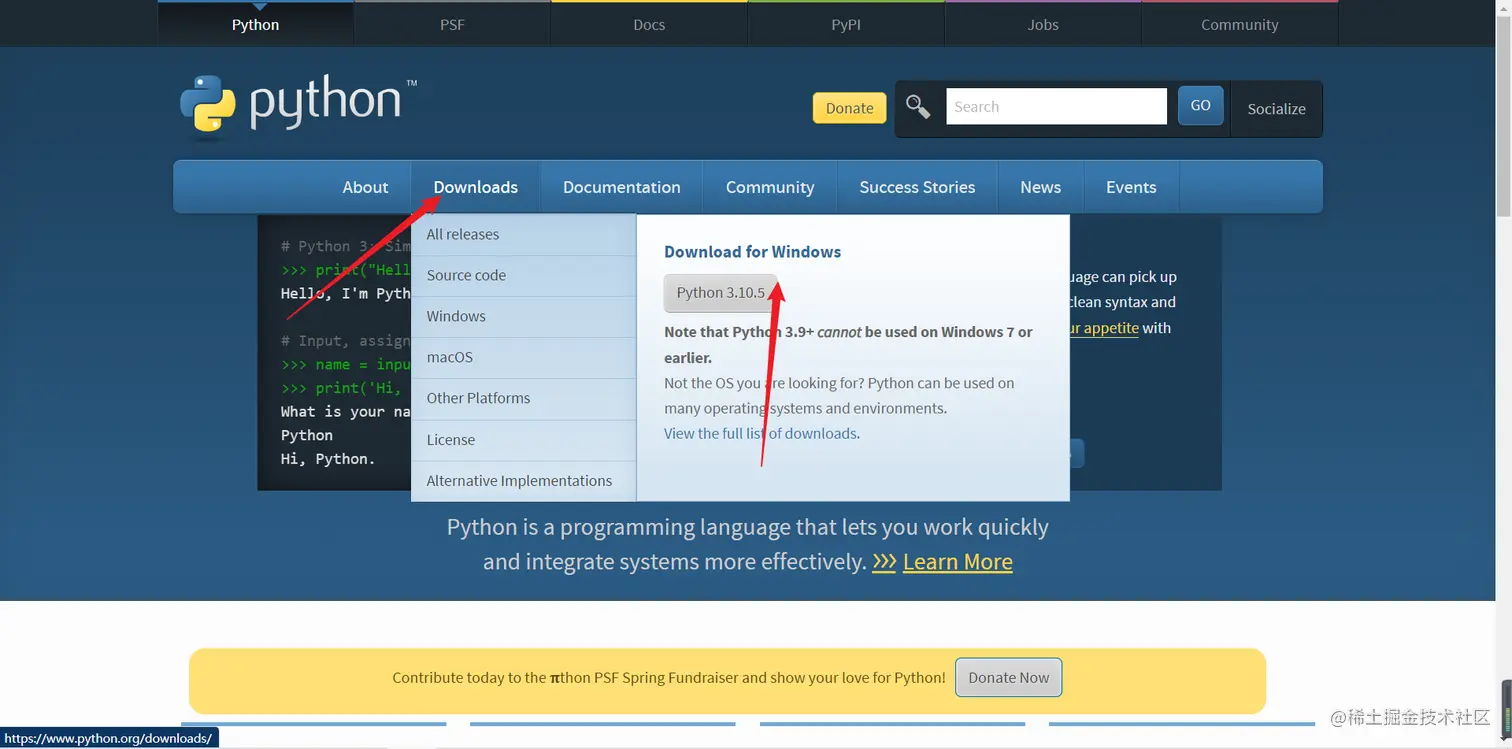
Task: Open the Events navigation menu
Action: pos(1131,187)
